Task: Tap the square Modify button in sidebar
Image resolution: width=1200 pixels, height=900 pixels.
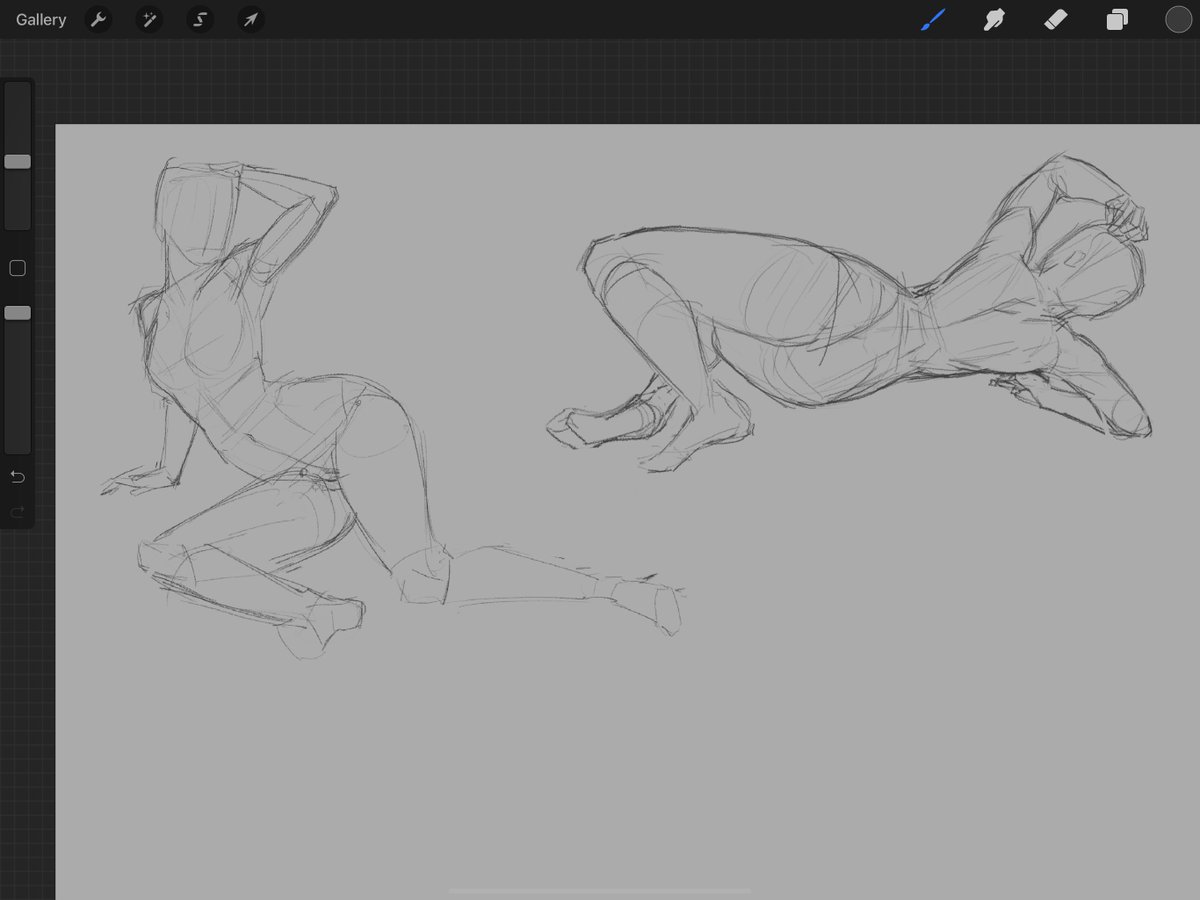Action: click(x=17, y=268)
